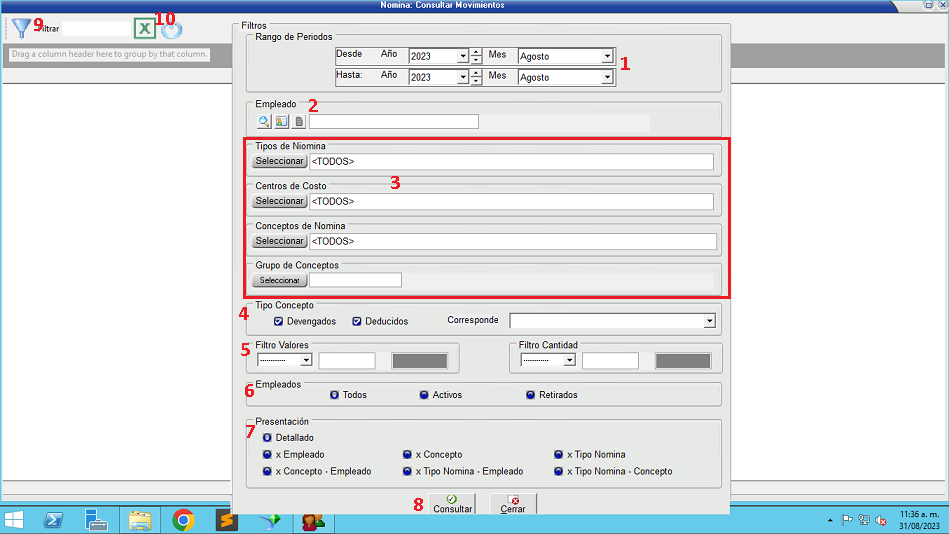Click Seleccionar for Centros de Costo

click(279, 201)
